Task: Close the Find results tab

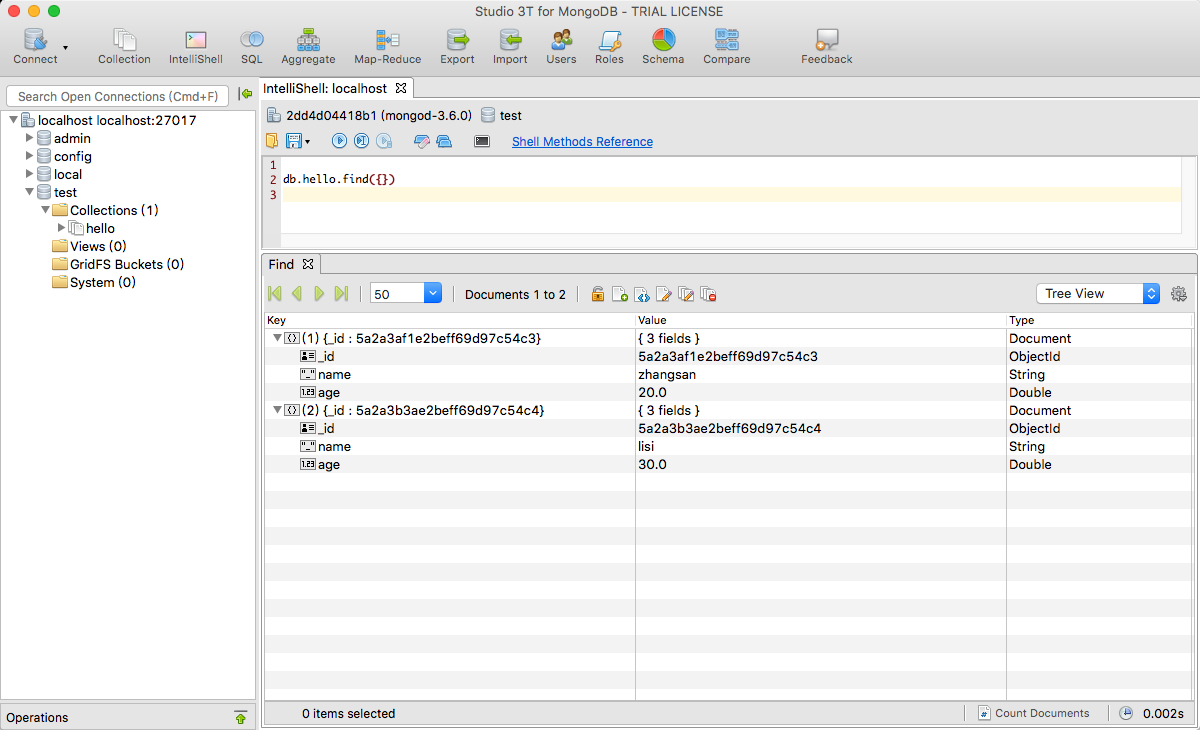Action: pos(308,264)
